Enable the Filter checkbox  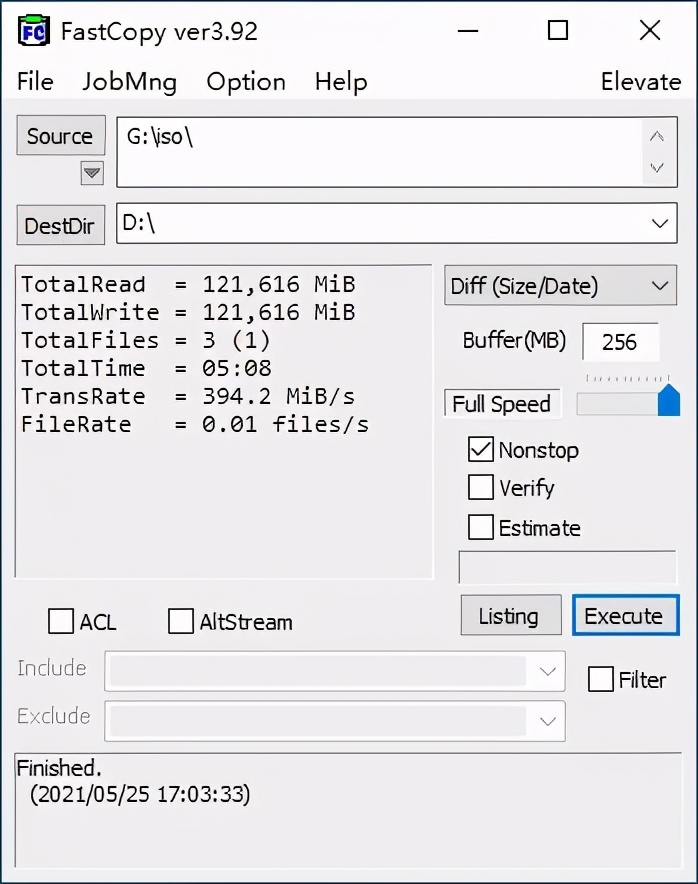pyautogui.click(x=600, y=679)
